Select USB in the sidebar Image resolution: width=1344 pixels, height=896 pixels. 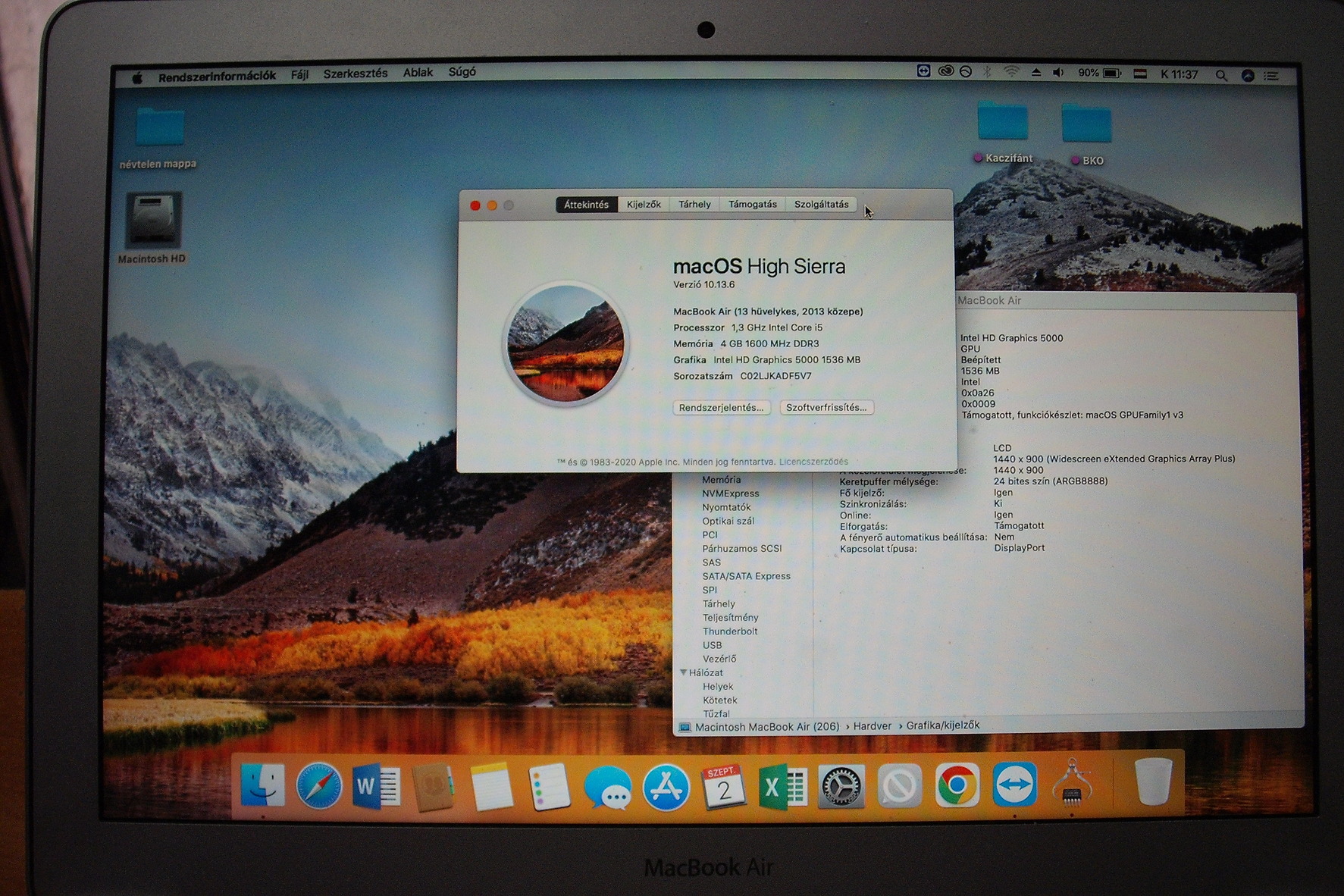[x=712, y=645]
